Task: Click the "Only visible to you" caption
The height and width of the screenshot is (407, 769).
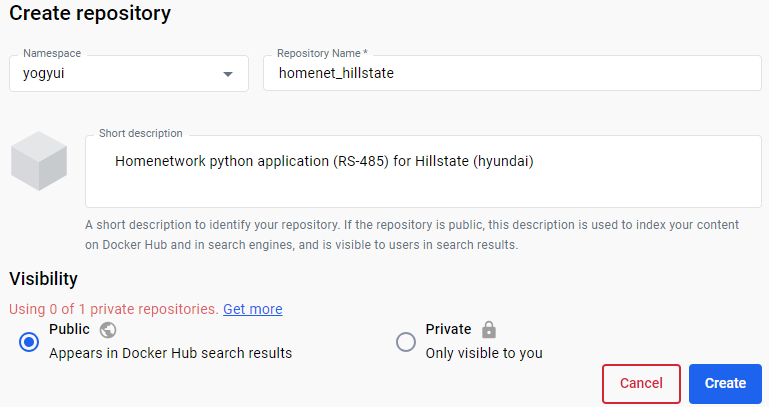Action: [x=484, y=353]
